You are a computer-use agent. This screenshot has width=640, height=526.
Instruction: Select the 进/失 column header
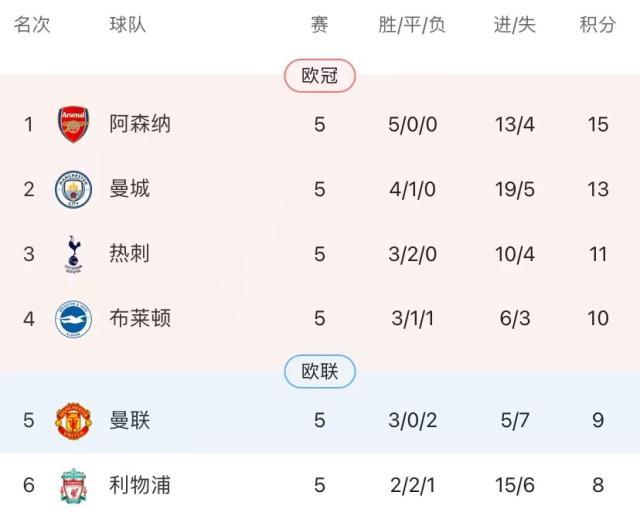click(514, 25)
